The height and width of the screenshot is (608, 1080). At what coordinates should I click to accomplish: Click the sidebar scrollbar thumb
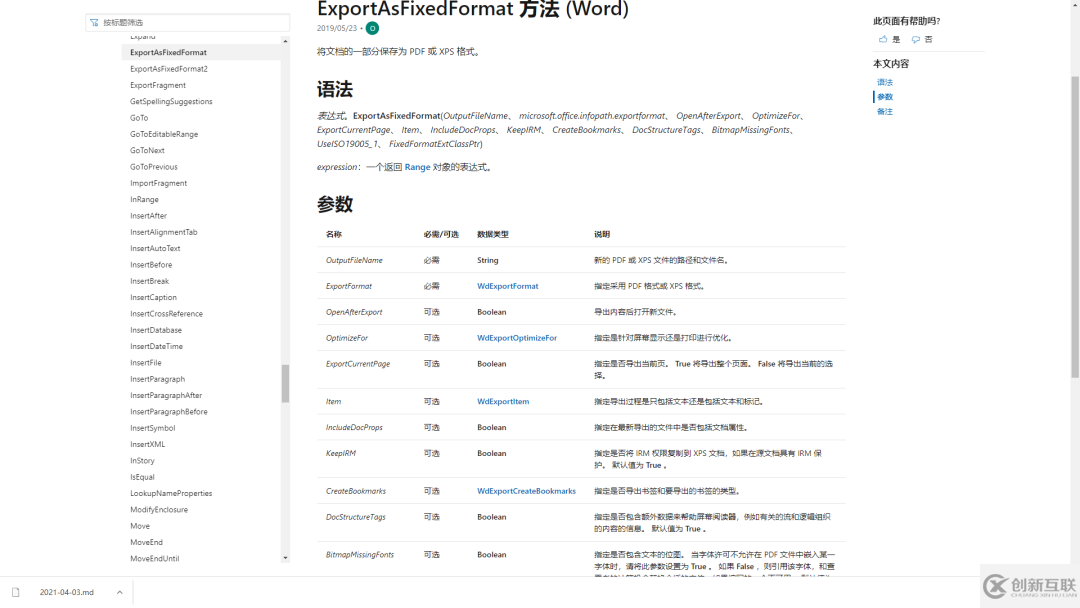(x=285, y=384)
